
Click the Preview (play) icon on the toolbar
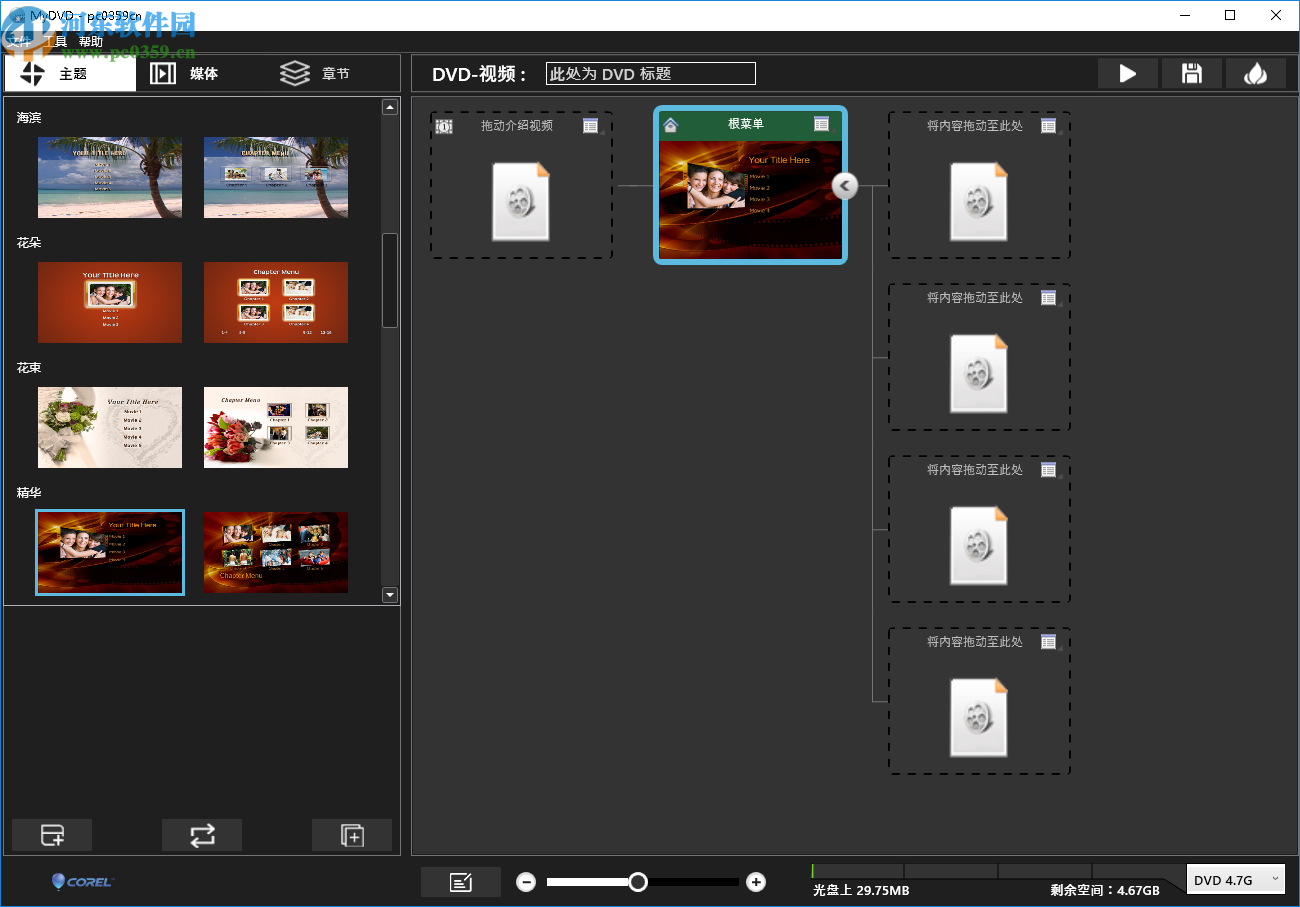click(x=1127, y=73)
